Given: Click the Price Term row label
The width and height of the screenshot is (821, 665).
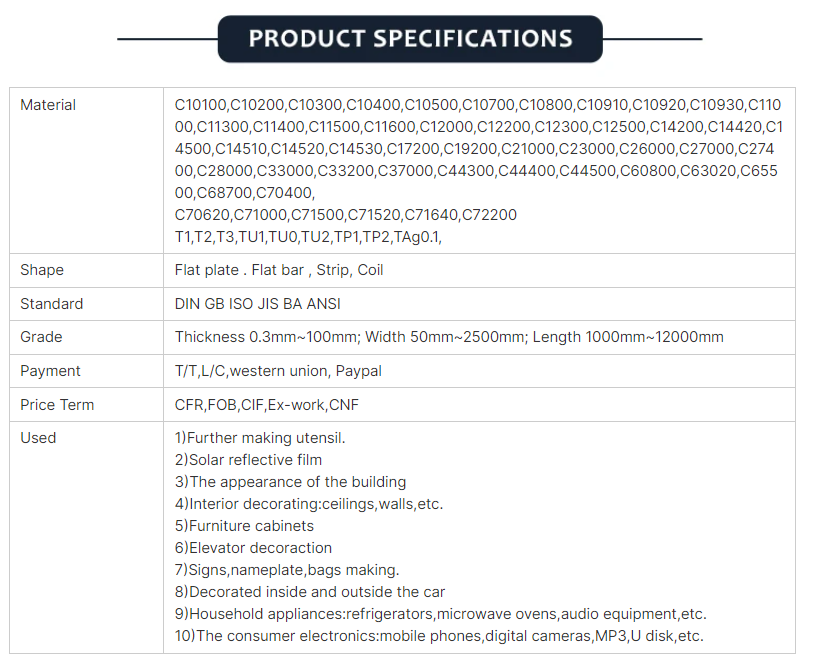Looking at the screenshot, I should [x=57, y=405].
